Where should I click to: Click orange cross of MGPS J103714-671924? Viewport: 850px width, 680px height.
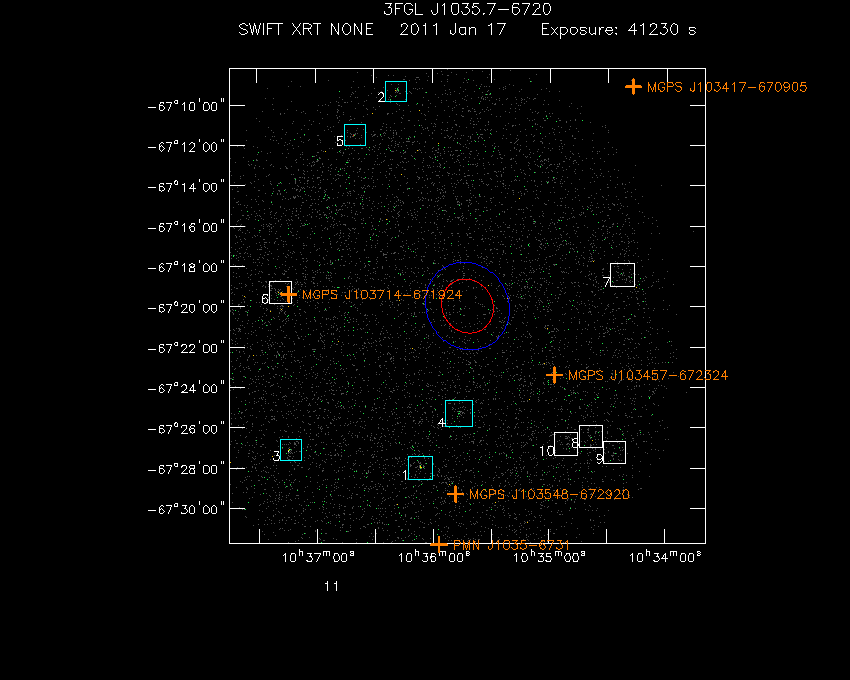click(288, 294)
